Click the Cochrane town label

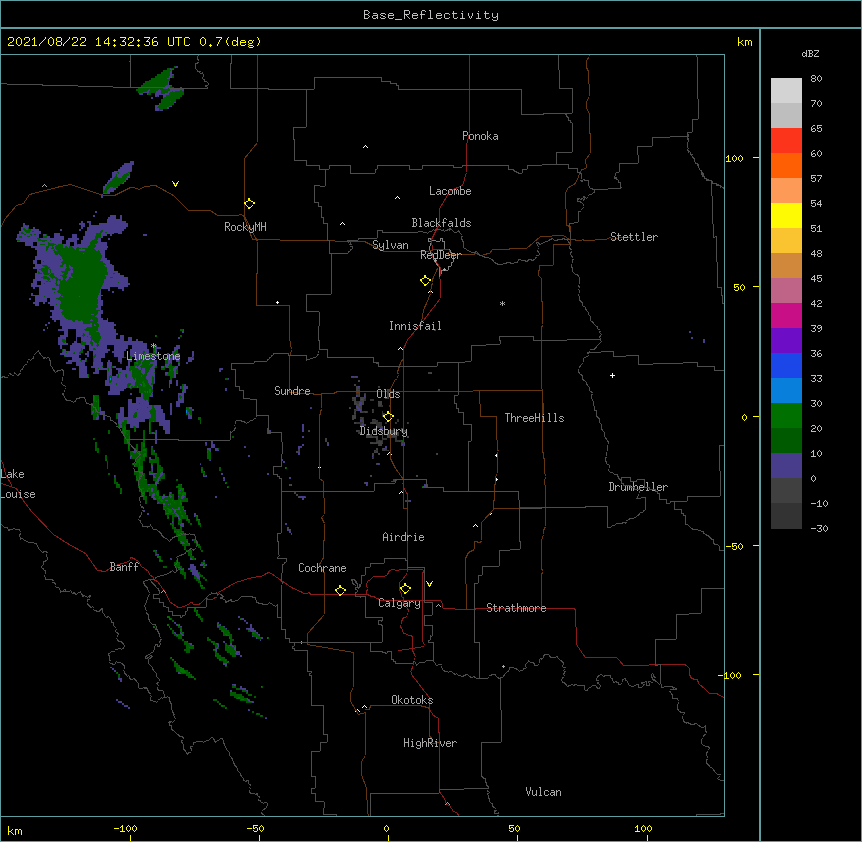click(x=322, y=568)
